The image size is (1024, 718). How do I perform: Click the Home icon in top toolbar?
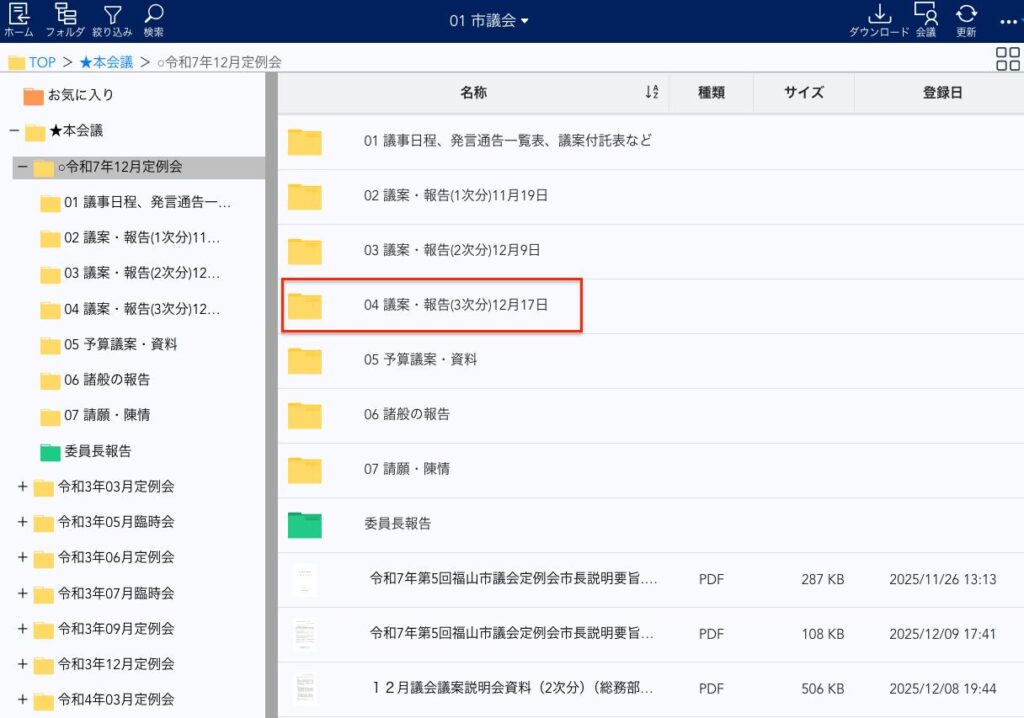tap(18, 15)
